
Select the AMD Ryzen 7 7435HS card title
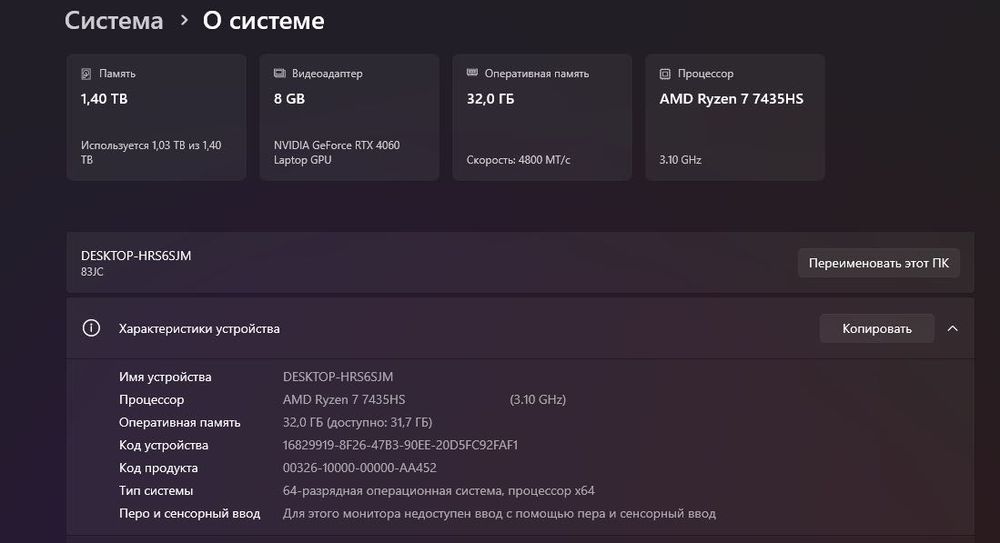tap(731, 99)
